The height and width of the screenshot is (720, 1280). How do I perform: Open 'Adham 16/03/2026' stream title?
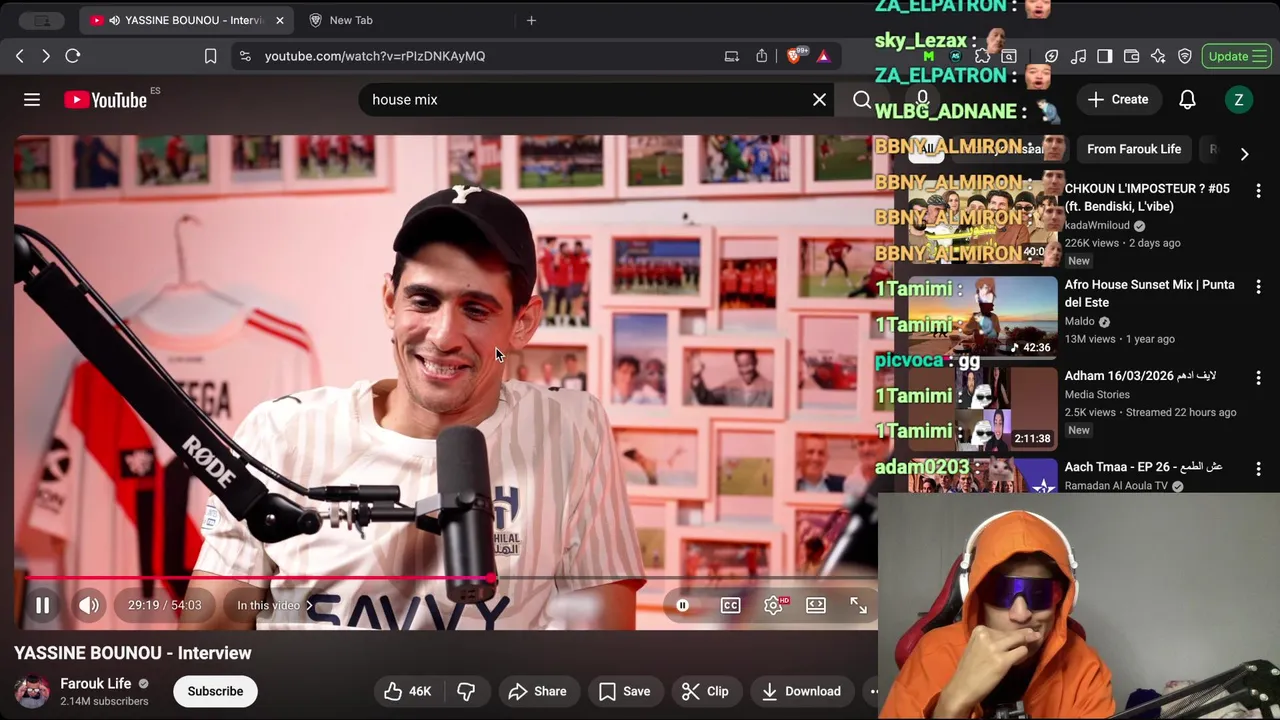(x=1140, y=376)
